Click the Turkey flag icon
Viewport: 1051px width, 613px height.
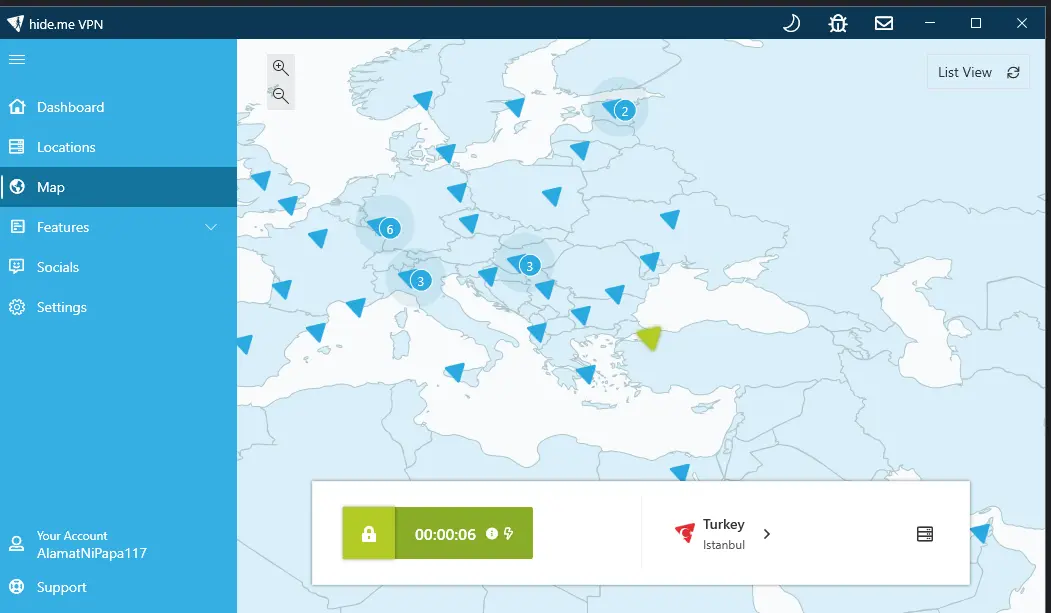(685, 533)
